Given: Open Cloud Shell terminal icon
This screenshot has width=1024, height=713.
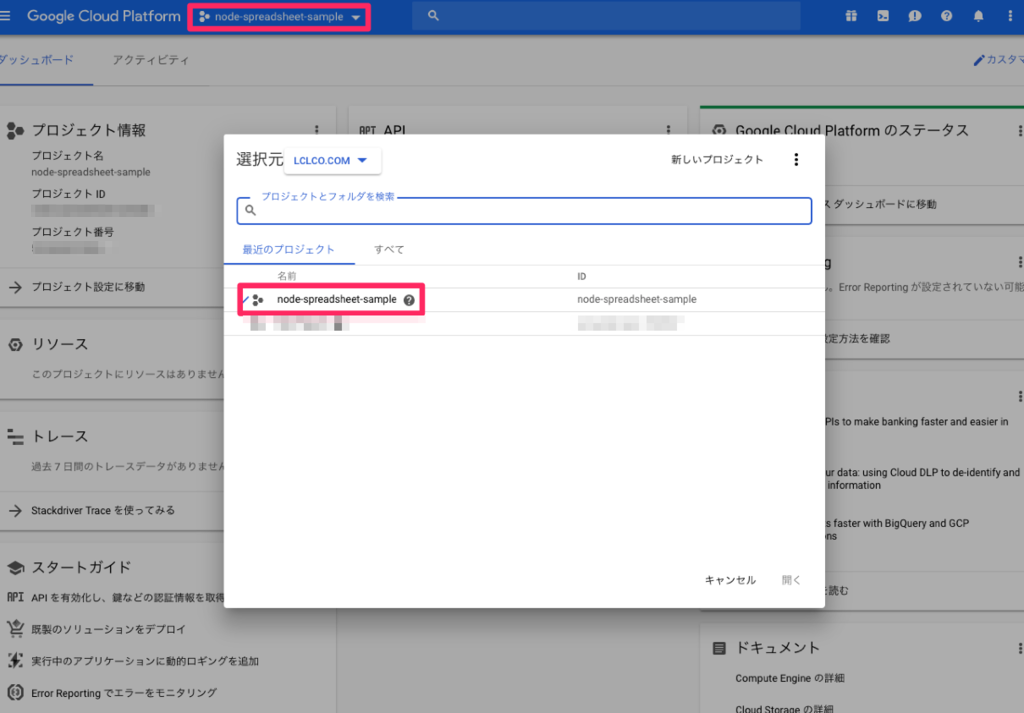Looking at the screenshot, I should click(884, 15).
